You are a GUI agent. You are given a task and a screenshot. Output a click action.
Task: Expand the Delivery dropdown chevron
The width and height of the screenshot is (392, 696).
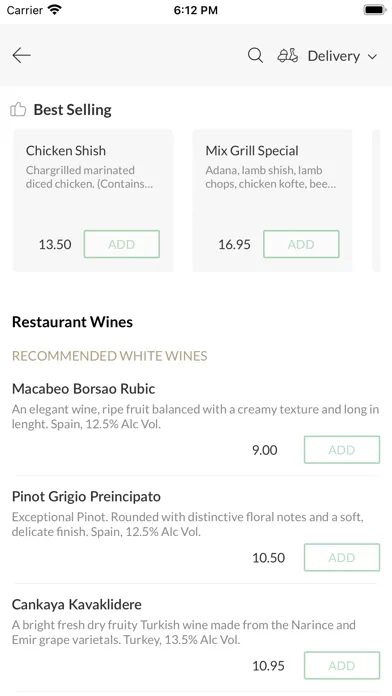pos(372,56)
